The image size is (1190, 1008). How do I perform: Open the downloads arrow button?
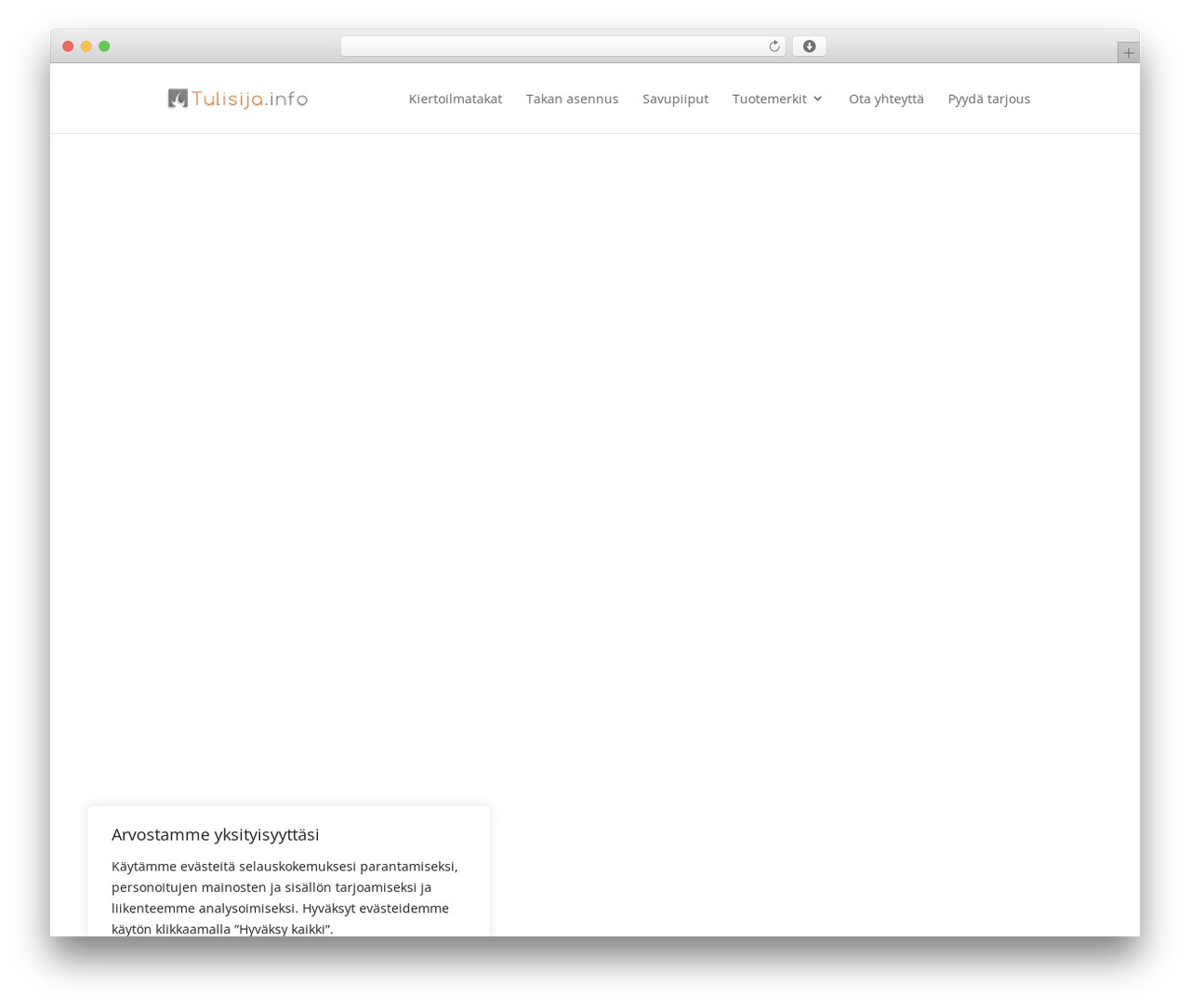[x=809, y=46]
